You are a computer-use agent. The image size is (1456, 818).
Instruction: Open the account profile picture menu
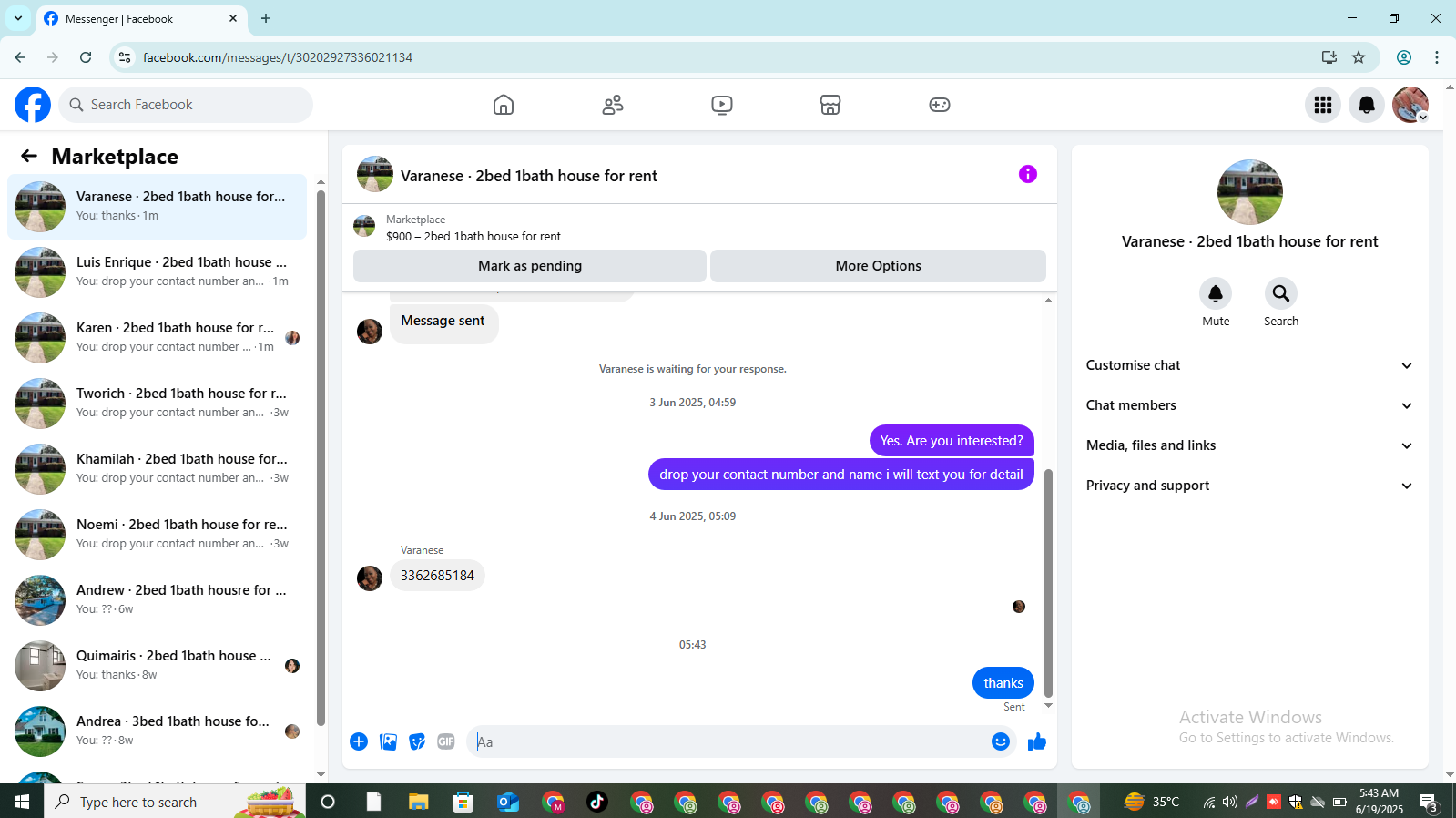point(1410,105)
